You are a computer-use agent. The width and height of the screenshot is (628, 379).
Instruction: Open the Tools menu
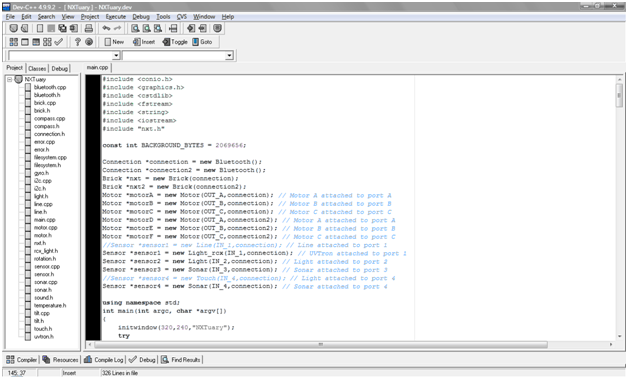(x=163, y=16)
